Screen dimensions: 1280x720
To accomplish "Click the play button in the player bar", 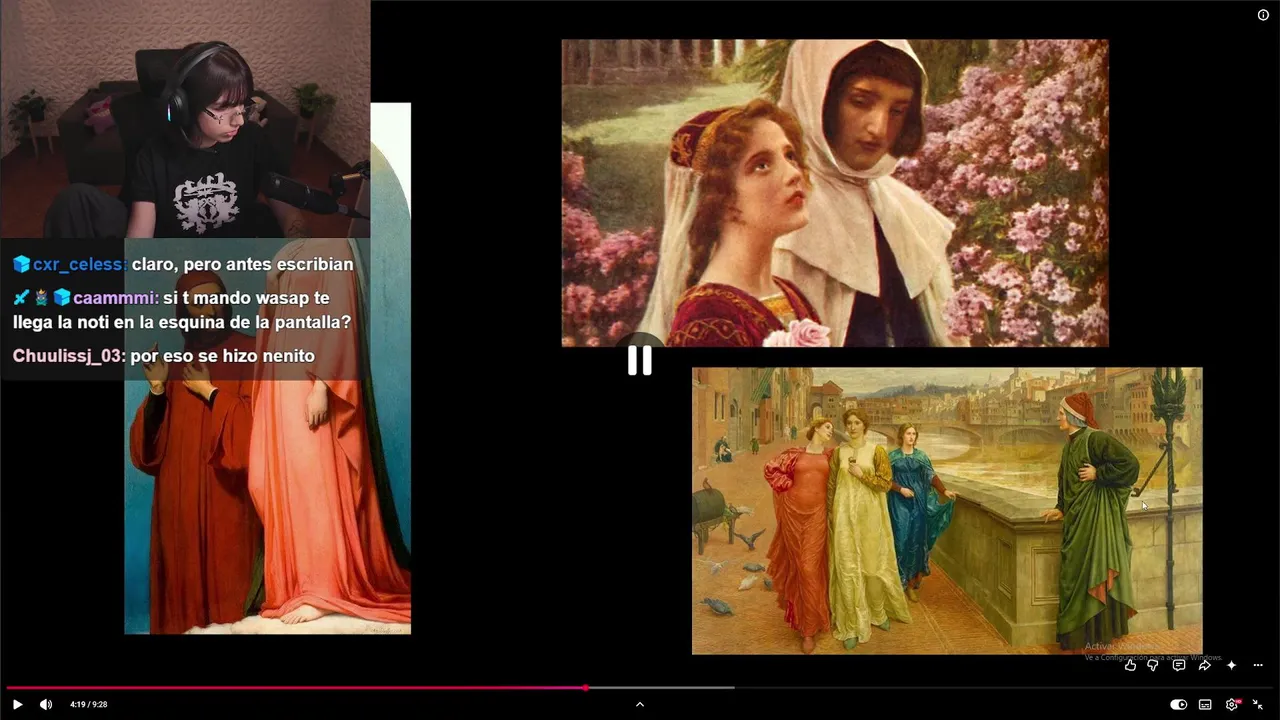I will pyautogui.click(x=17, y=704).
